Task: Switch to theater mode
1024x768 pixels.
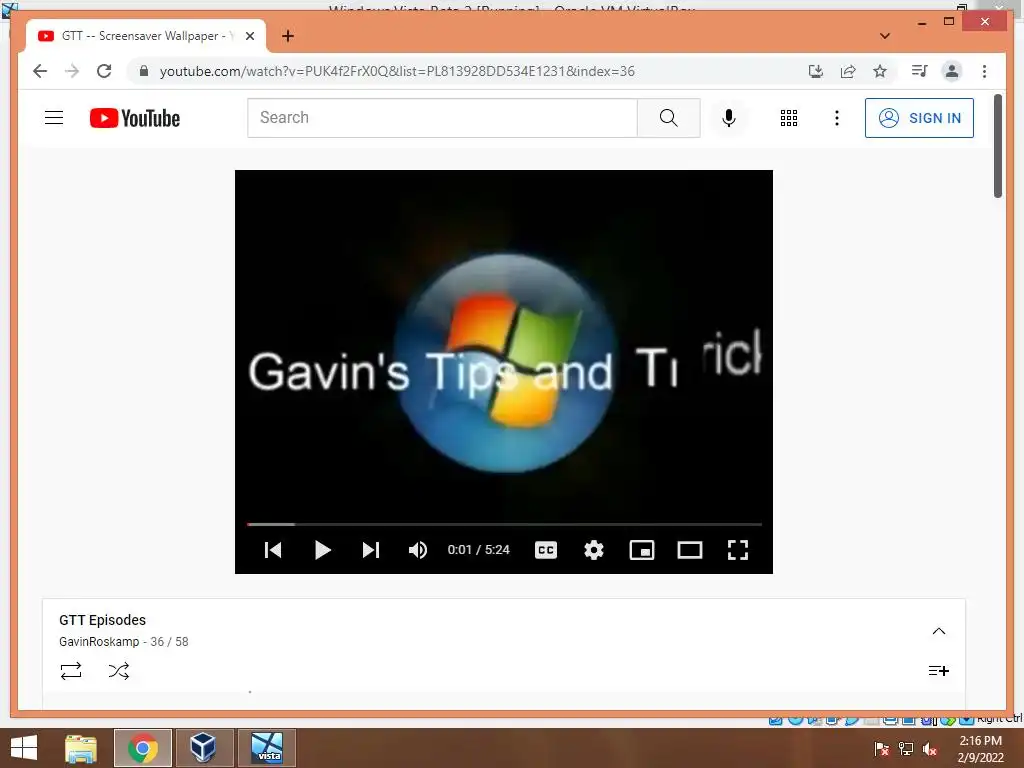Action: point(690,550)
